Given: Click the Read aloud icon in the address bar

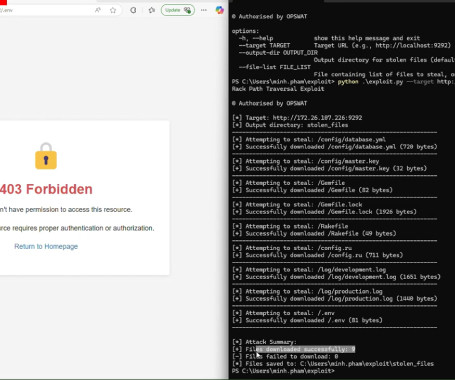Looking at the screenshot, I should pyautogui.click(x=98, y=10).
